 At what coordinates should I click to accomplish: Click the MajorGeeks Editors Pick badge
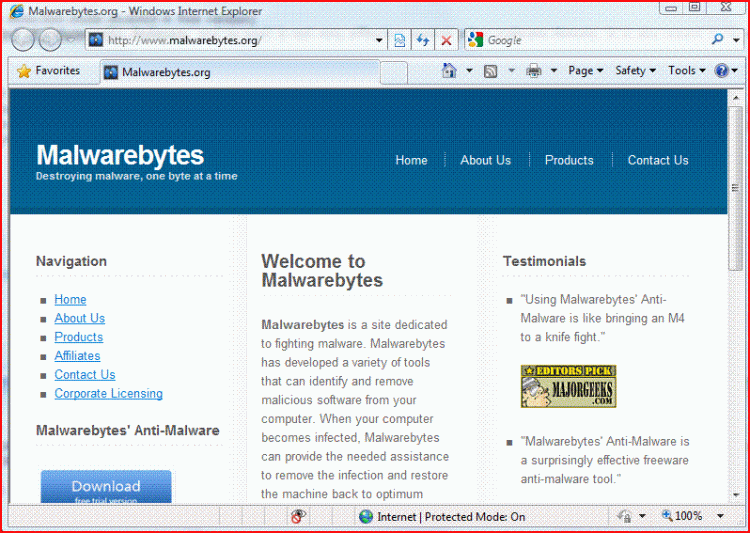point(568,386)
